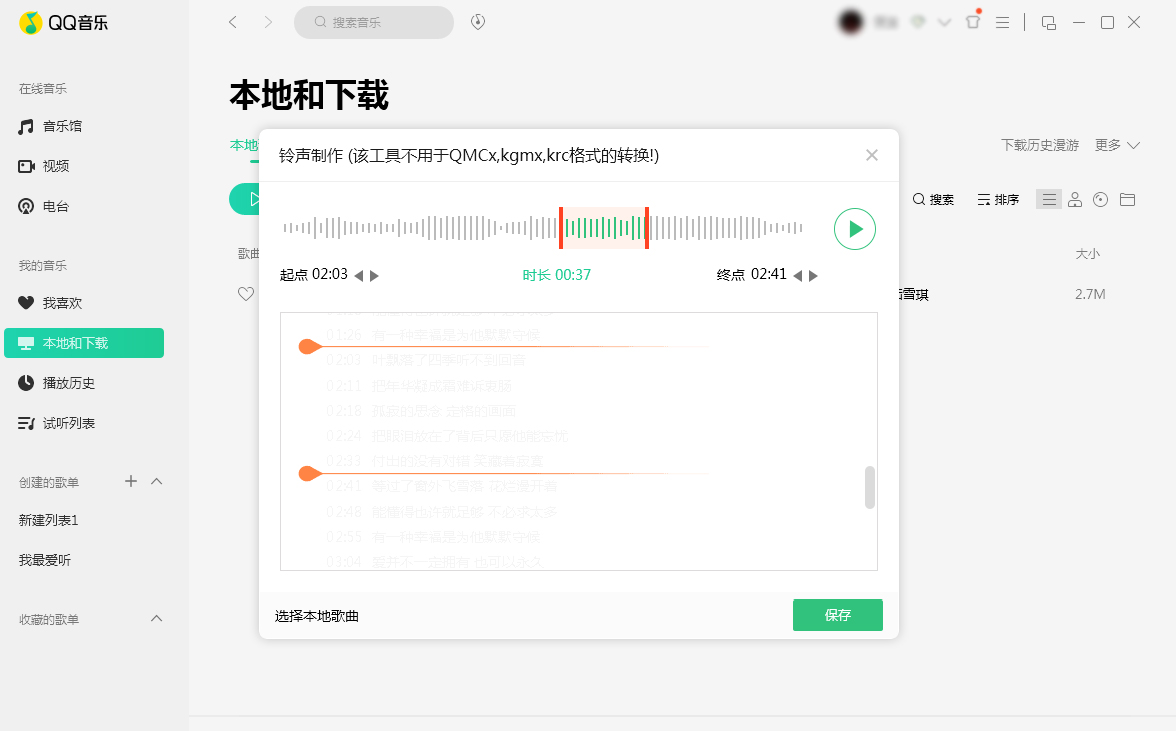Play the ringtone preview
1176x731 pixels.
coord(854,228)
